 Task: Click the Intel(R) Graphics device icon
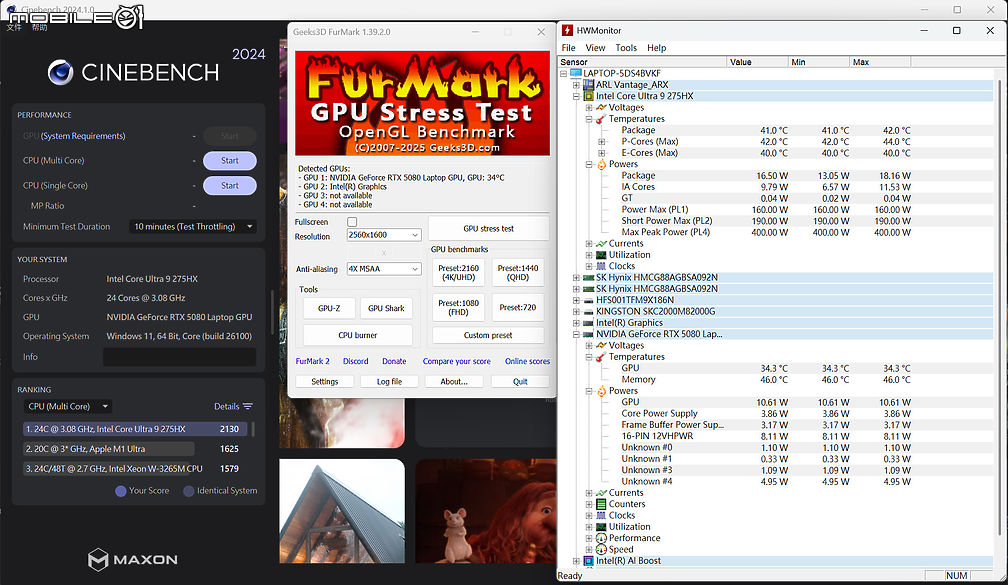tap(588, 323)
